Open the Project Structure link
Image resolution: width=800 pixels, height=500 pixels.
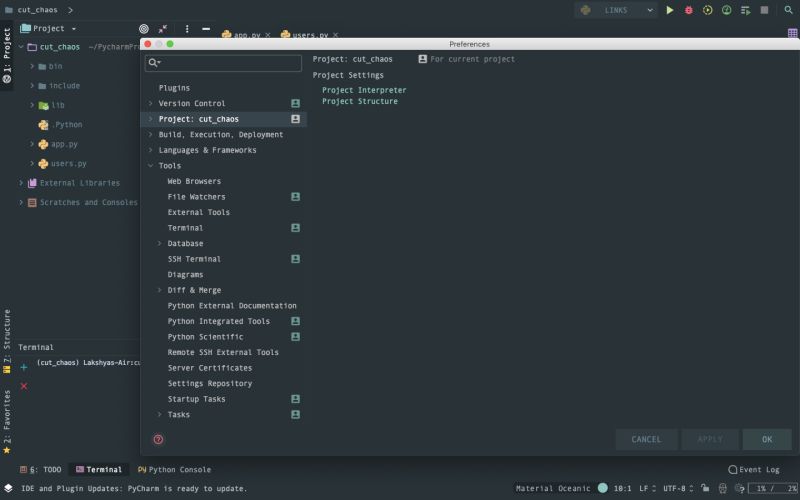tap(360, 101)
